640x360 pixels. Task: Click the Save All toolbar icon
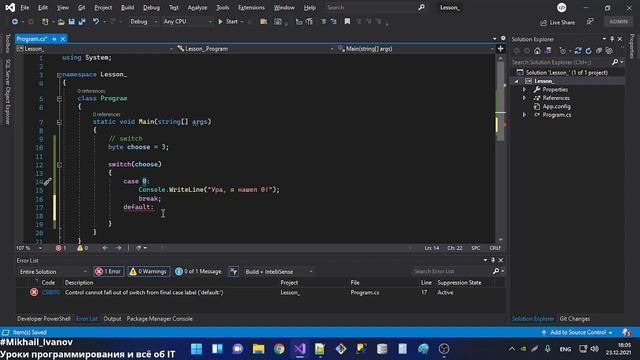(82, 22)
